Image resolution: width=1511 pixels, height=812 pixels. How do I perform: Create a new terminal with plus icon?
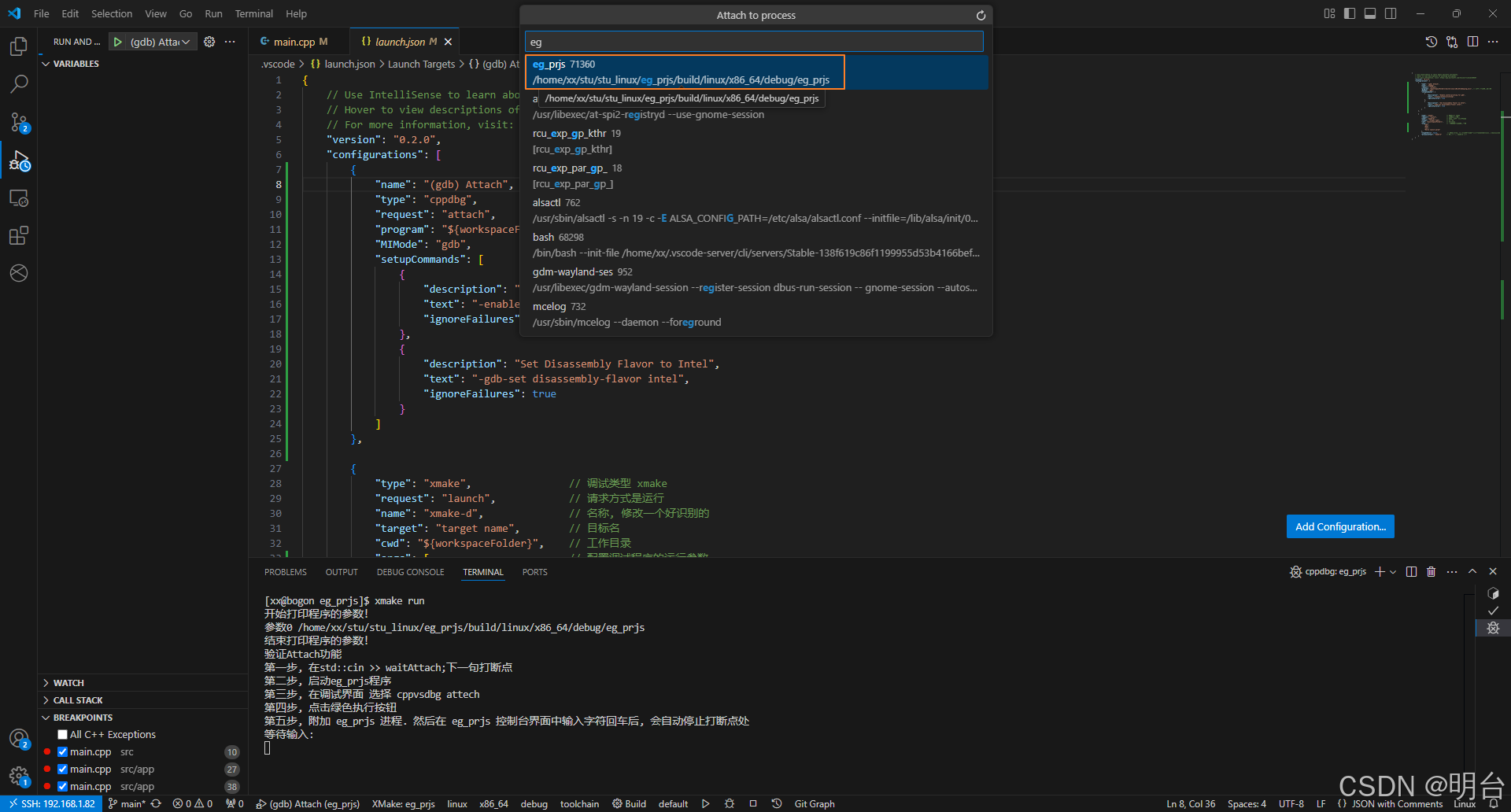1379,572
